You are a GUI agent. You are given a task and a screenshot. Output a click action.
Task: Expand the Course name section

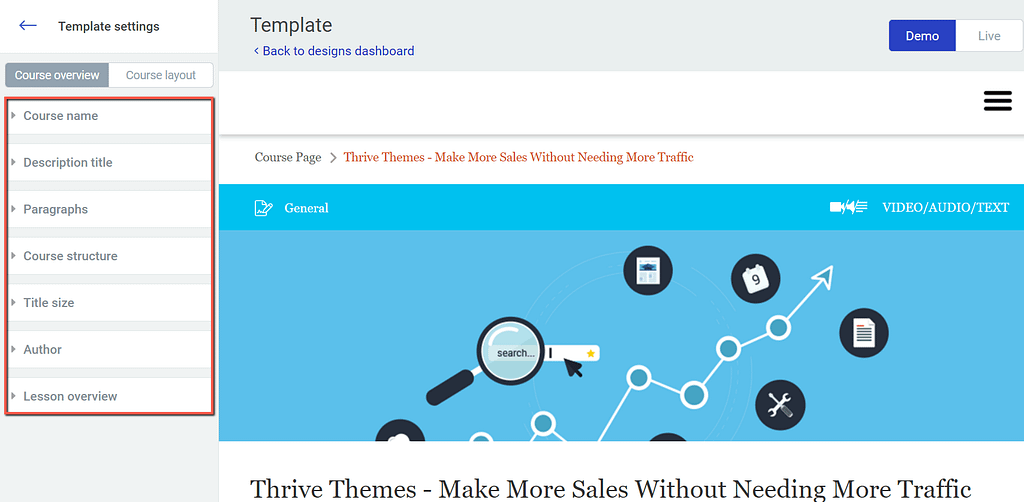point(61,116)
